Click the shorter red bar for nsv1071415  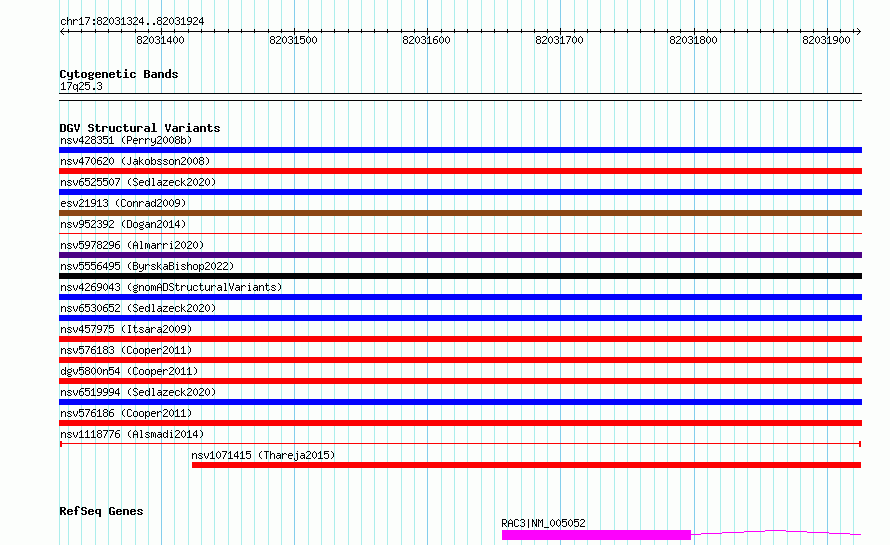[x=526, y=465]
